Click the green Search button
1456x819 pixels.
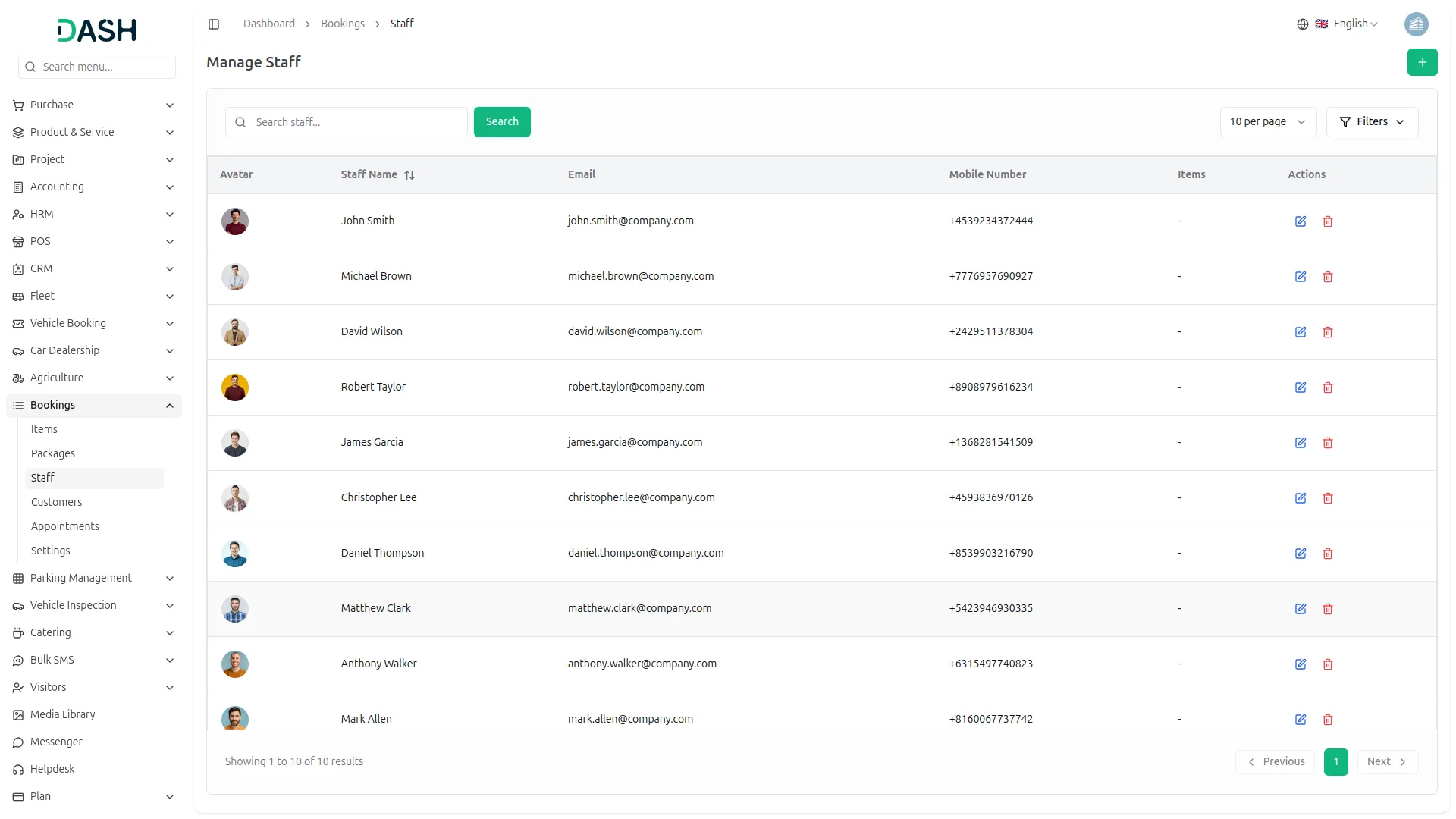(x=501, y=122)
